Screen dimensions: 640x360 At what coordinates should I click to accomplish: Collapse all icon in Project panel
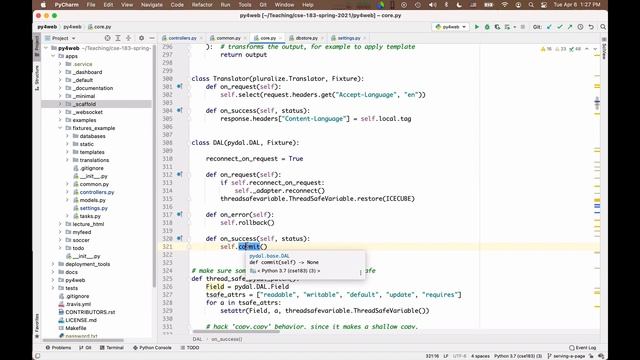(x=129, y=38)
